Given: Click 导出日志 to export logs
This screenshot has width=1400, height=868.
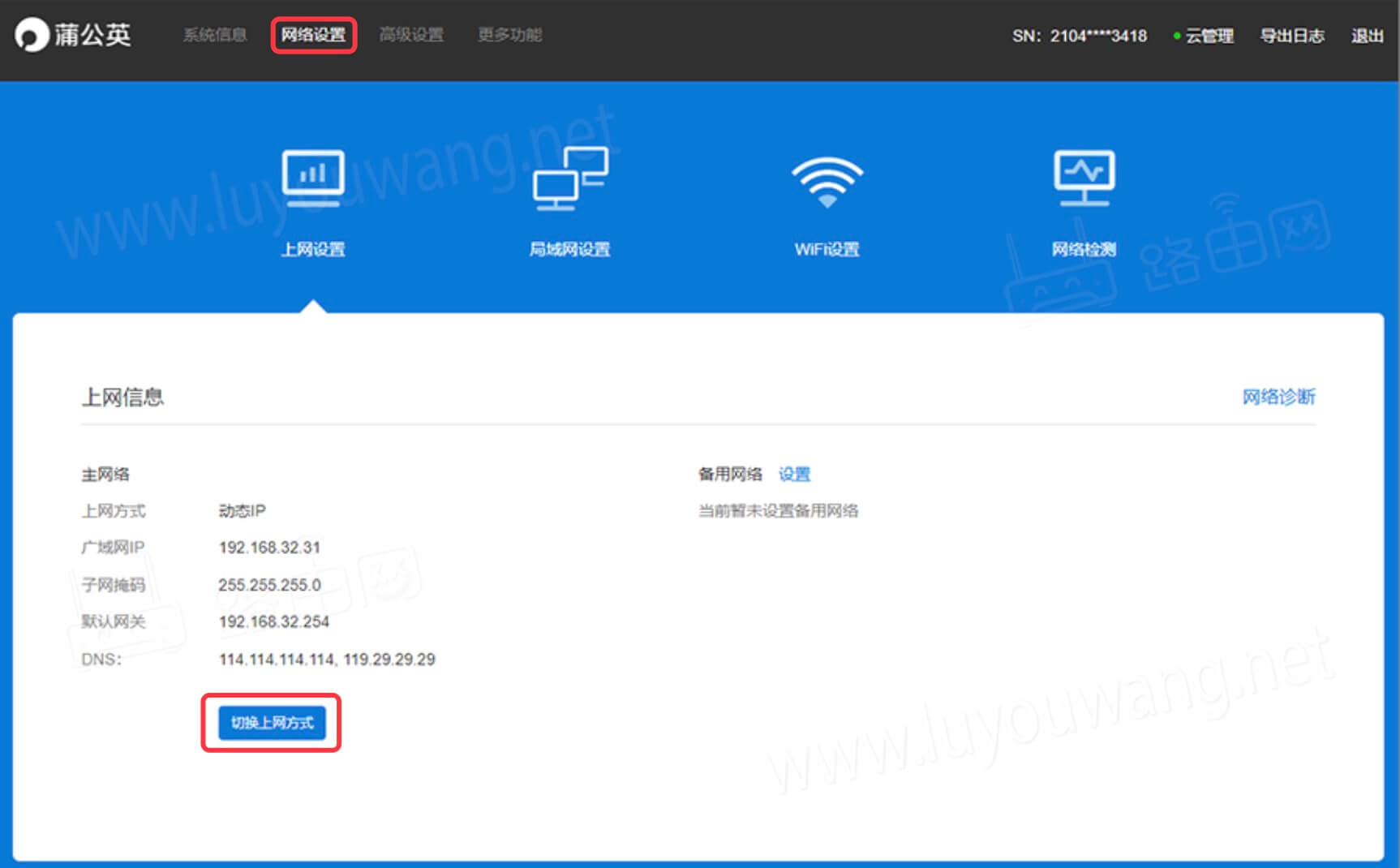Looking at the screenshot, I should coord(1293,36).
